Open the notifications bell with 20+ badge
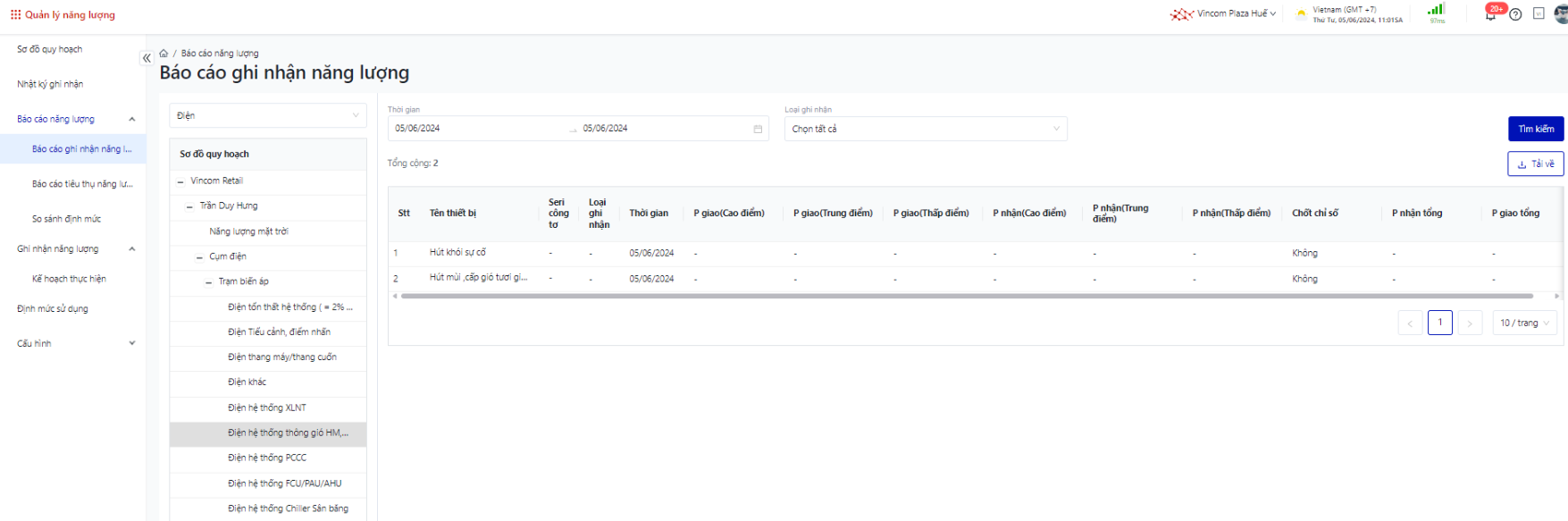 [x=1490, y=14]
